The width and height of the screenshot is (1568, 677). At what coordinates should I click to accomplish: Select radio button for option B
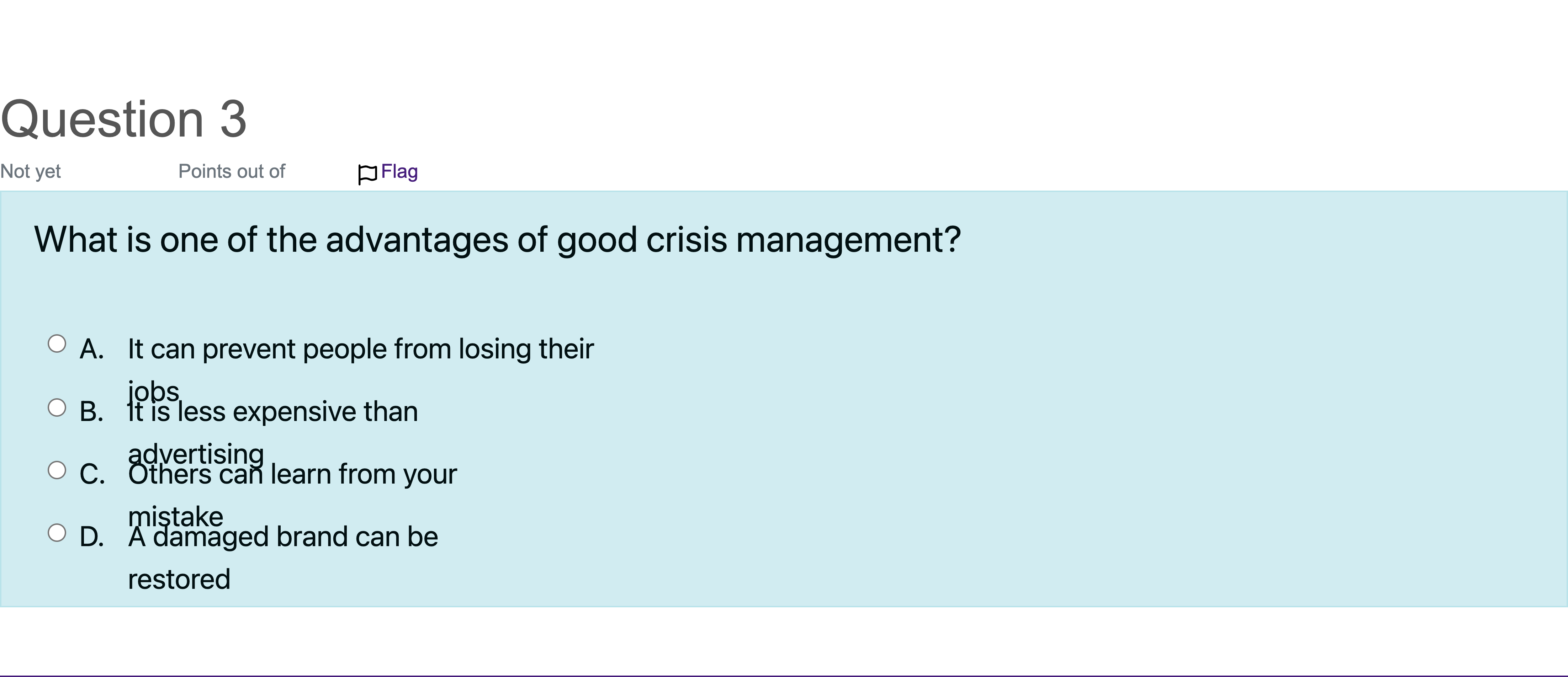click(x=57, y=407)
